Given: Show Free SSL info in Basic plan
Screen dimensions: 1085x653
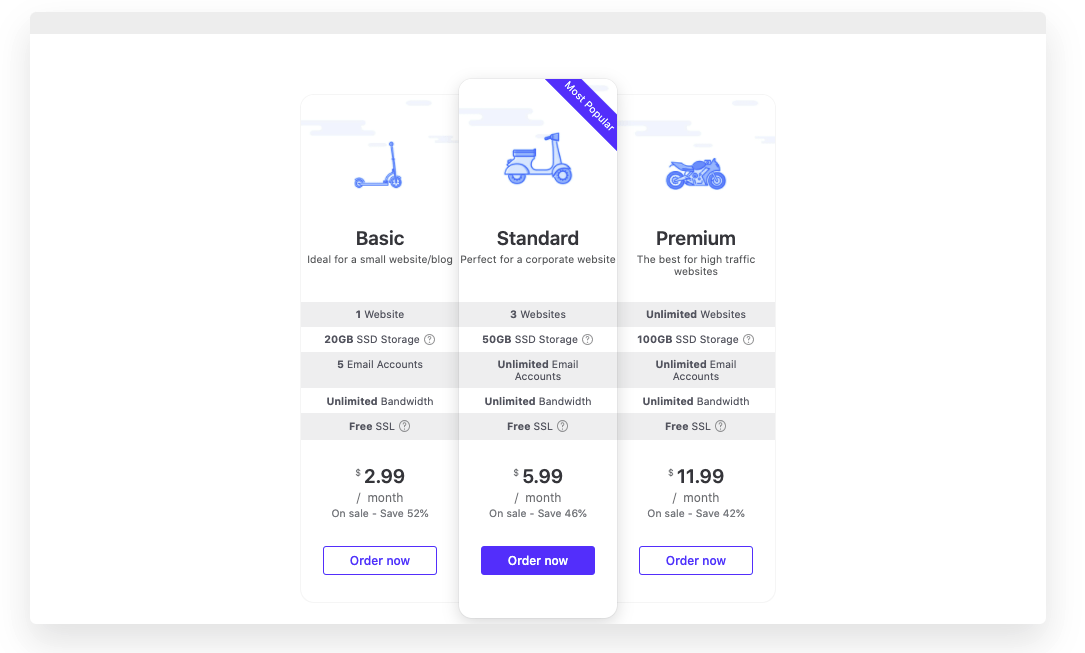Looking at the screenshot, I should (405, 426).
